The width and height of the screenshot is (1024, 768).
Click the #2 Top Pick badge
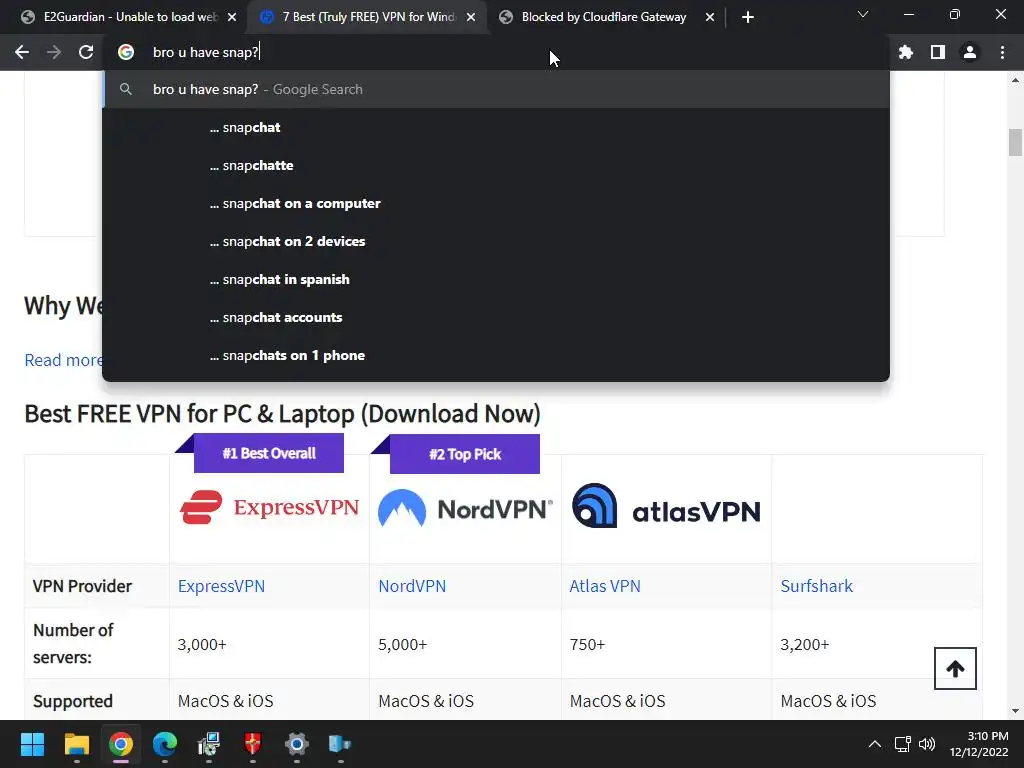(464, 454)
